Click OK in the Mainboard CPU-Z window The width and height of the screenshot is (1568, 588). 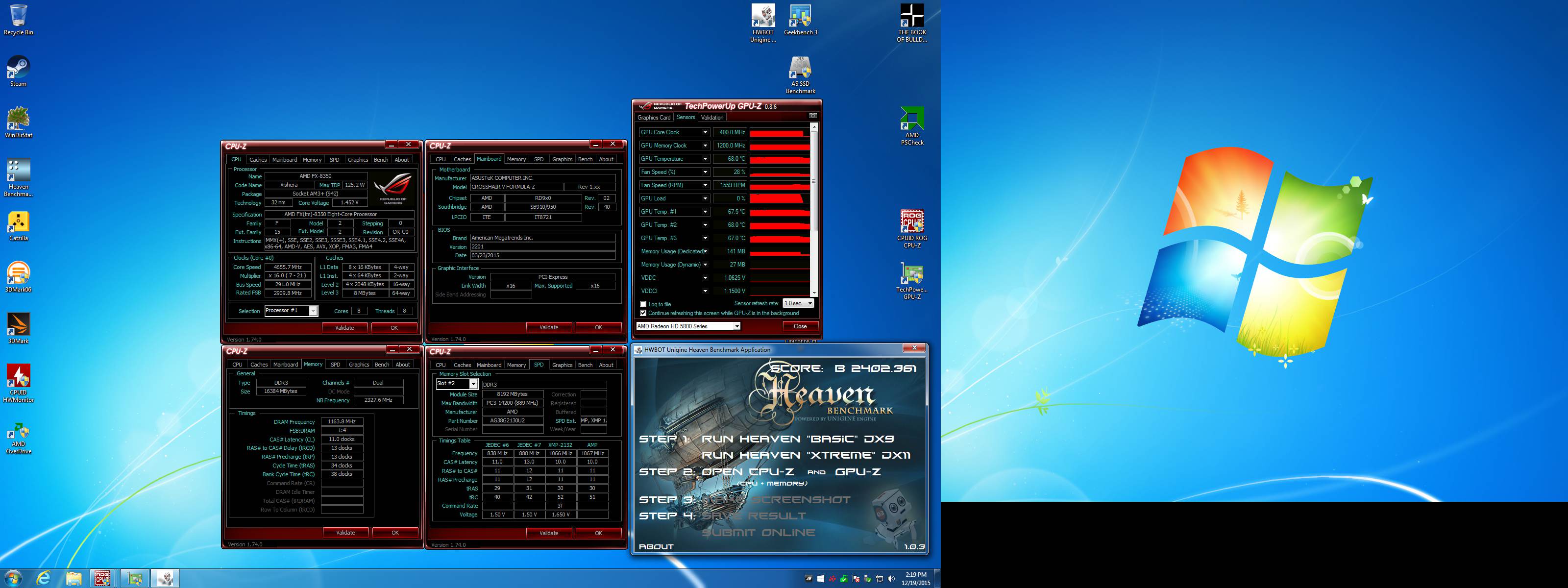click(598, 327)
